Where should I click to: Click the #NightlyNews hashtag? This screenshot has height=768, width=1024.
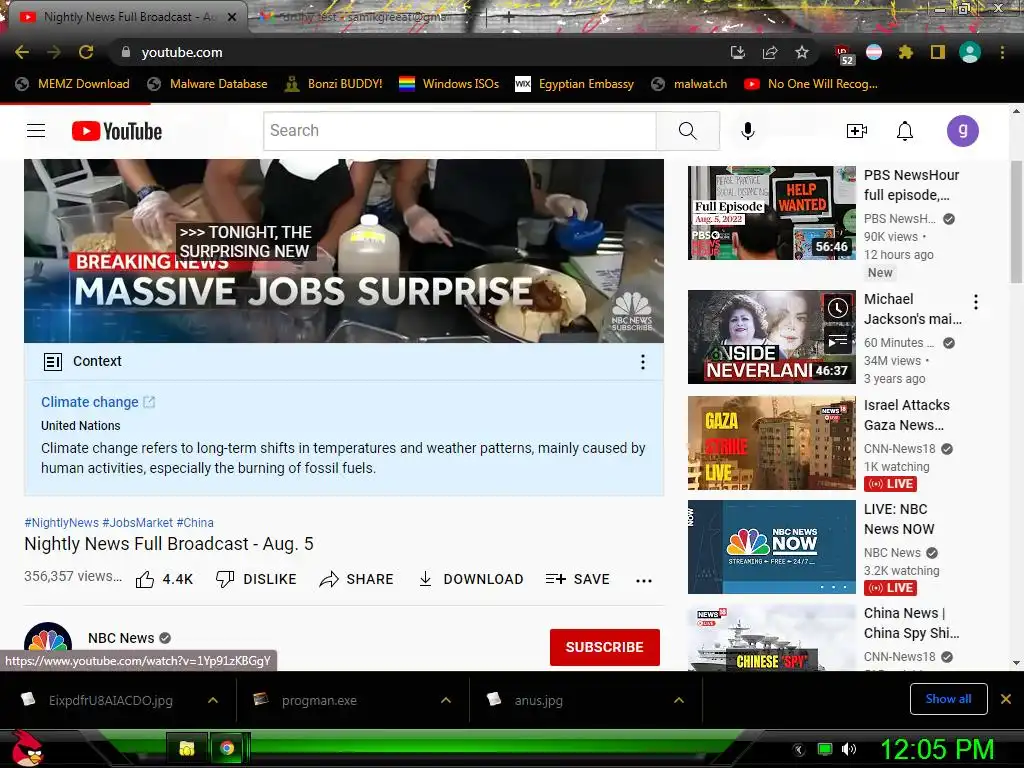click(x=61, y=522)
